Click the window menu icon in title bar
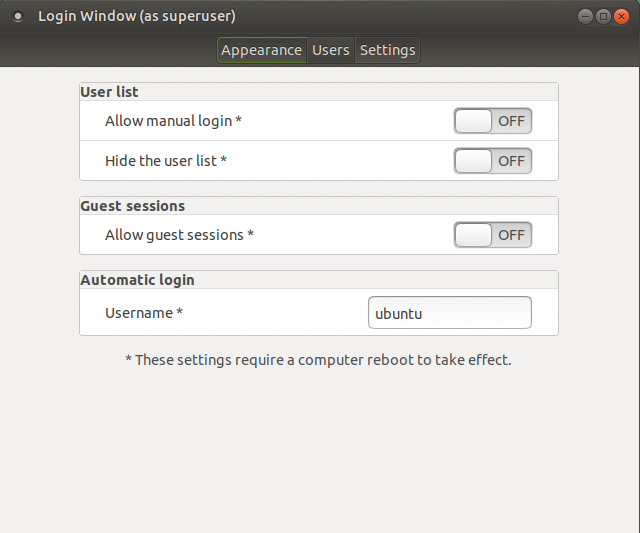The height and width of the screenshot is (533, 640). (18, 16)
